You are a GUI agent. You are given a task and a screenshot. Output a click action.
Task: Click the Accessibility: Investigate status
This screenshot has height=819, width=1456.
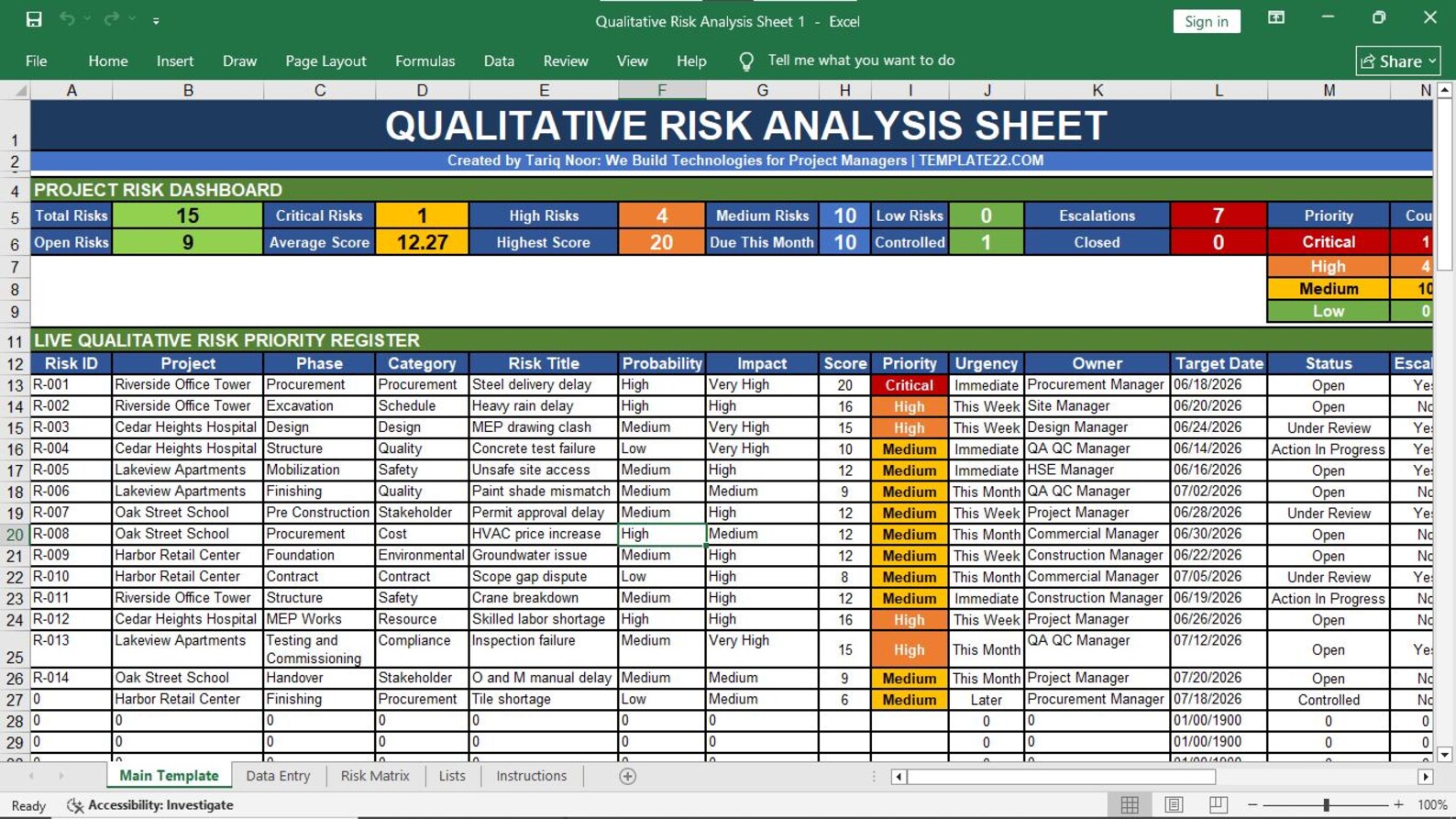[x=150, y=805]
